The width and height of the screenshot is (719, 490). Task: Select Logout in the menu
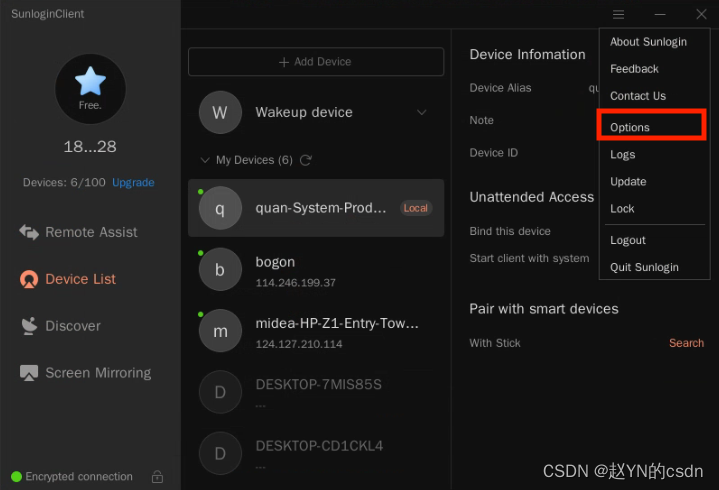(627, 240)
